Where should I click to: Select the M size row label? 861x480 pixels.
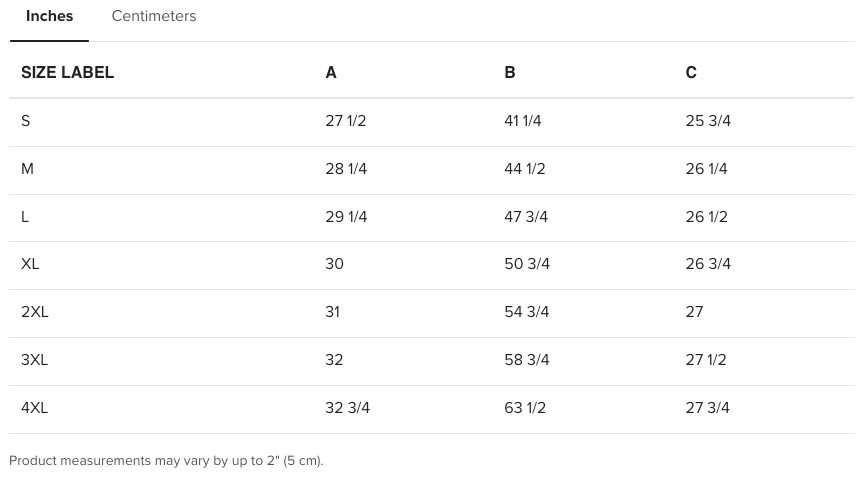pos(27,169)
